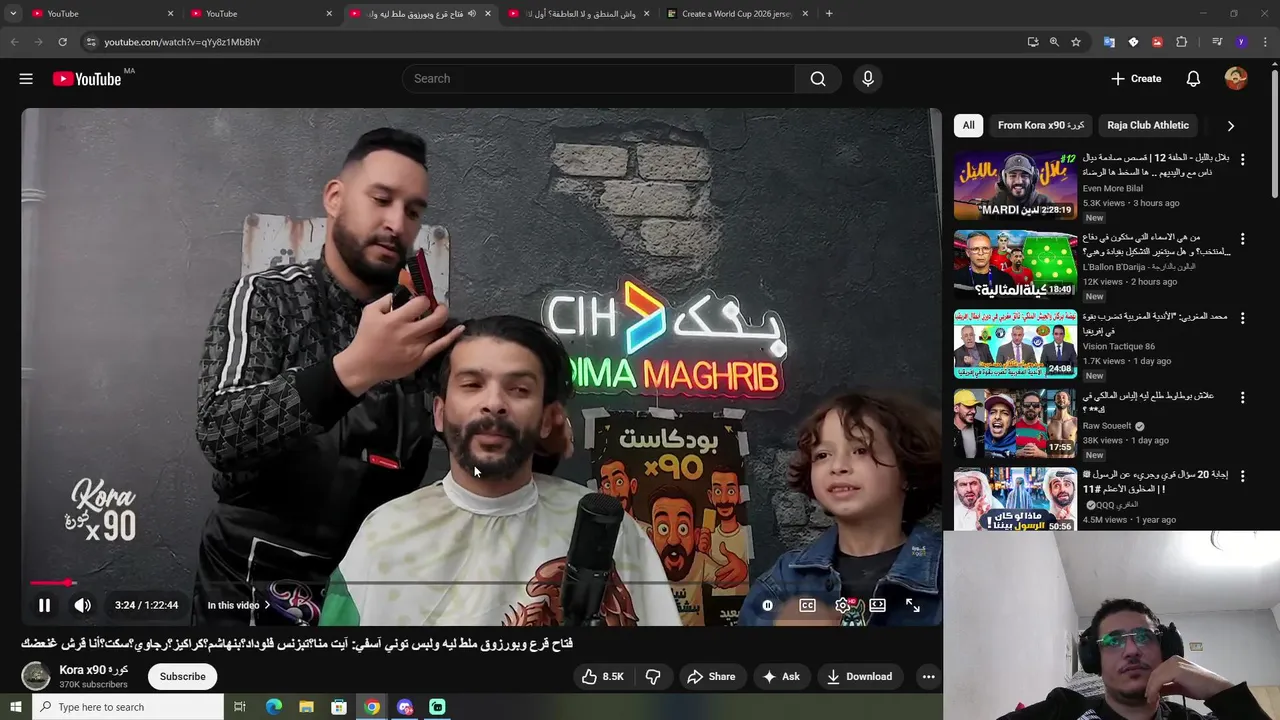Screen dimensions: 1280x720
Task: Open the Vision Tactique 86 video thumbnail
Action: 1015,344
